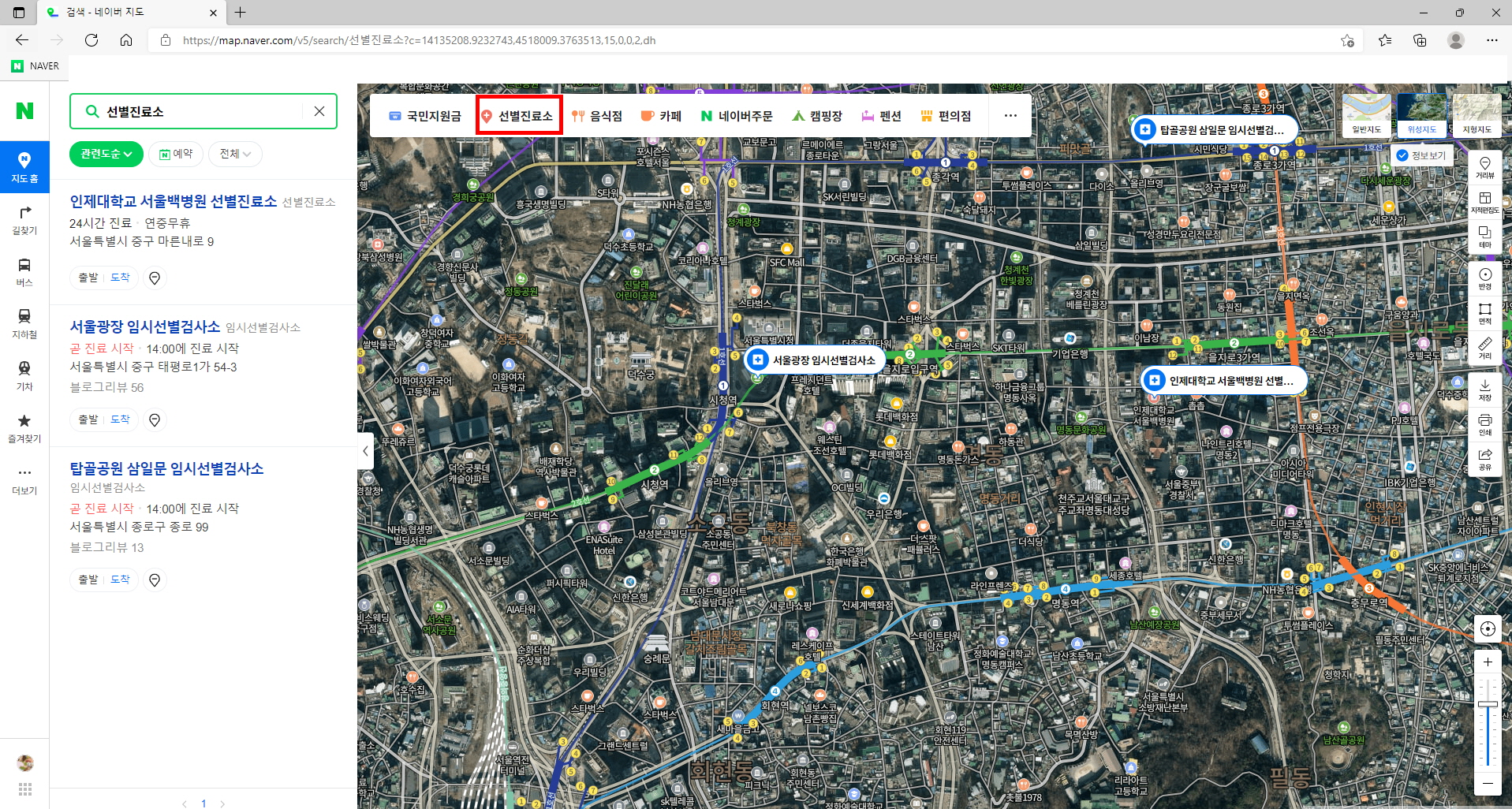
Task: Click the 저장 save map icon
Action: 1485,390
